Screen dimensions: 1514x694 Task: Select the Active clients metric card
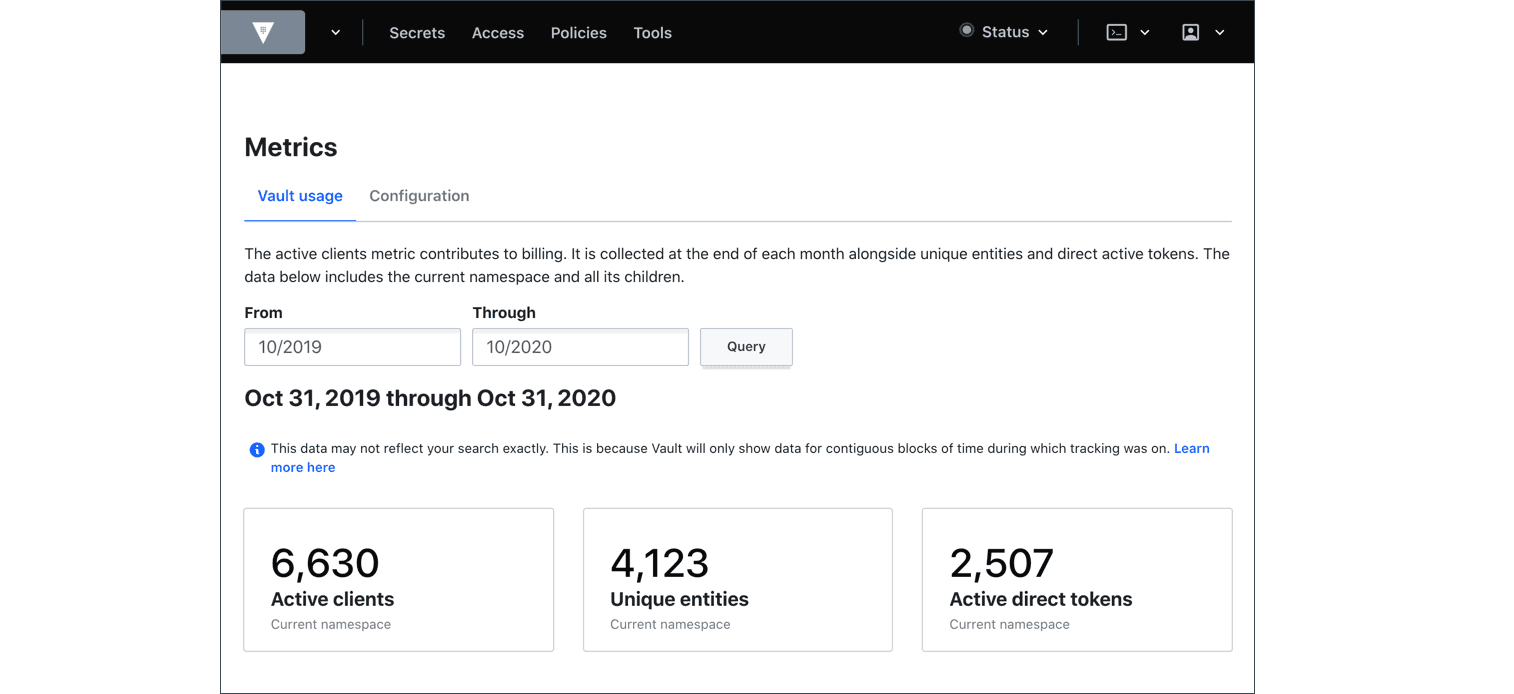(398, 580)
